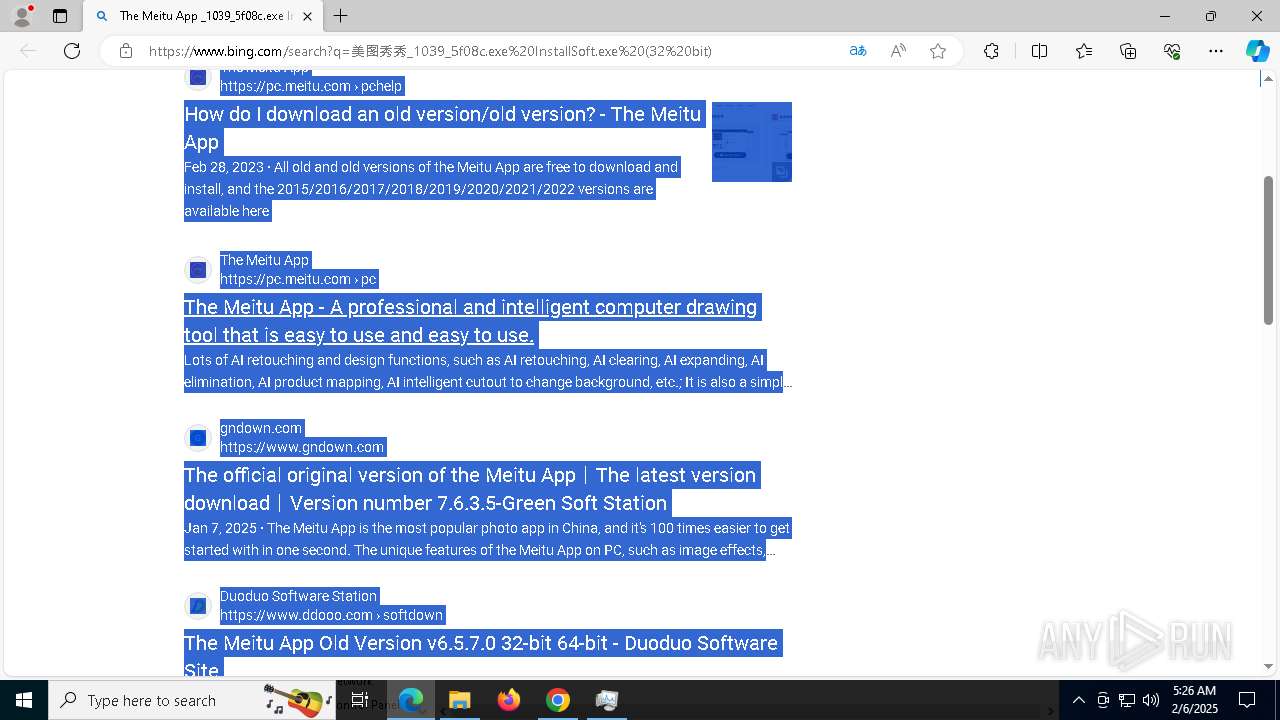1280x720 pixels.
Task: Launch Google Chrome from taskbar
Action: (558, 700)
